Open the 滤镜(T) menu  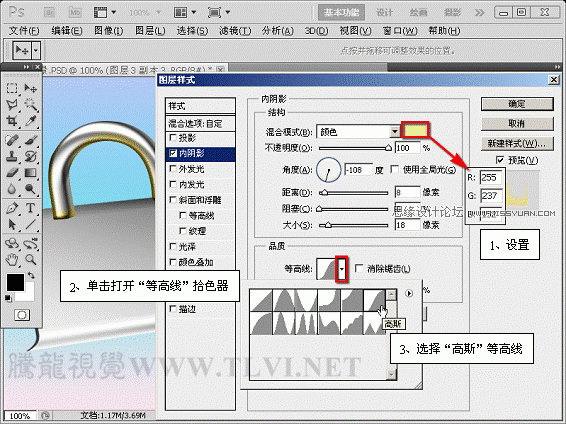point(235,31)
